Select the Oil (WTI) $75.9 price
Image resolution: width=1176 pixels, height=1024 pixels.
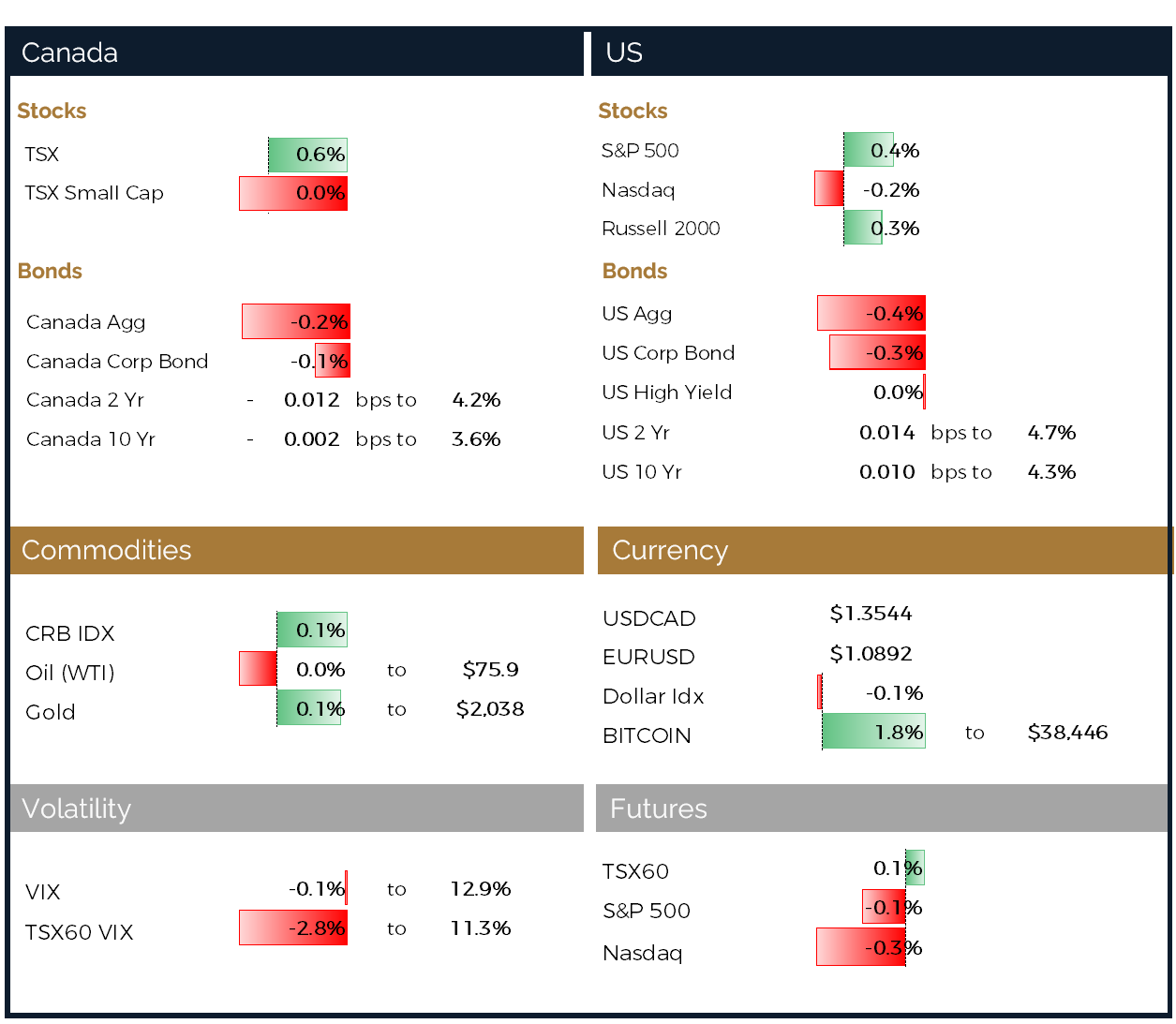click(488, 670)
